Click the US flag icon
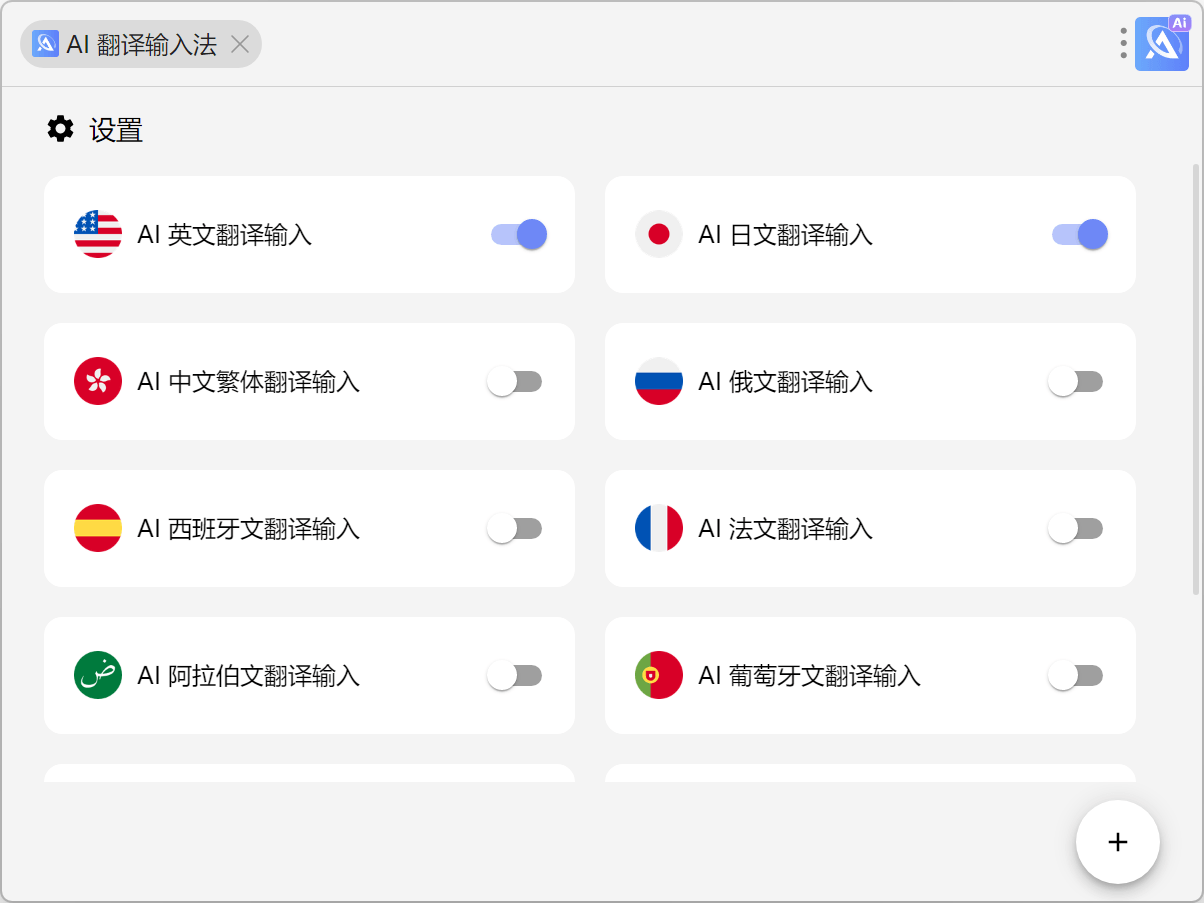The image size is (1204, 903). pos(98,234)
